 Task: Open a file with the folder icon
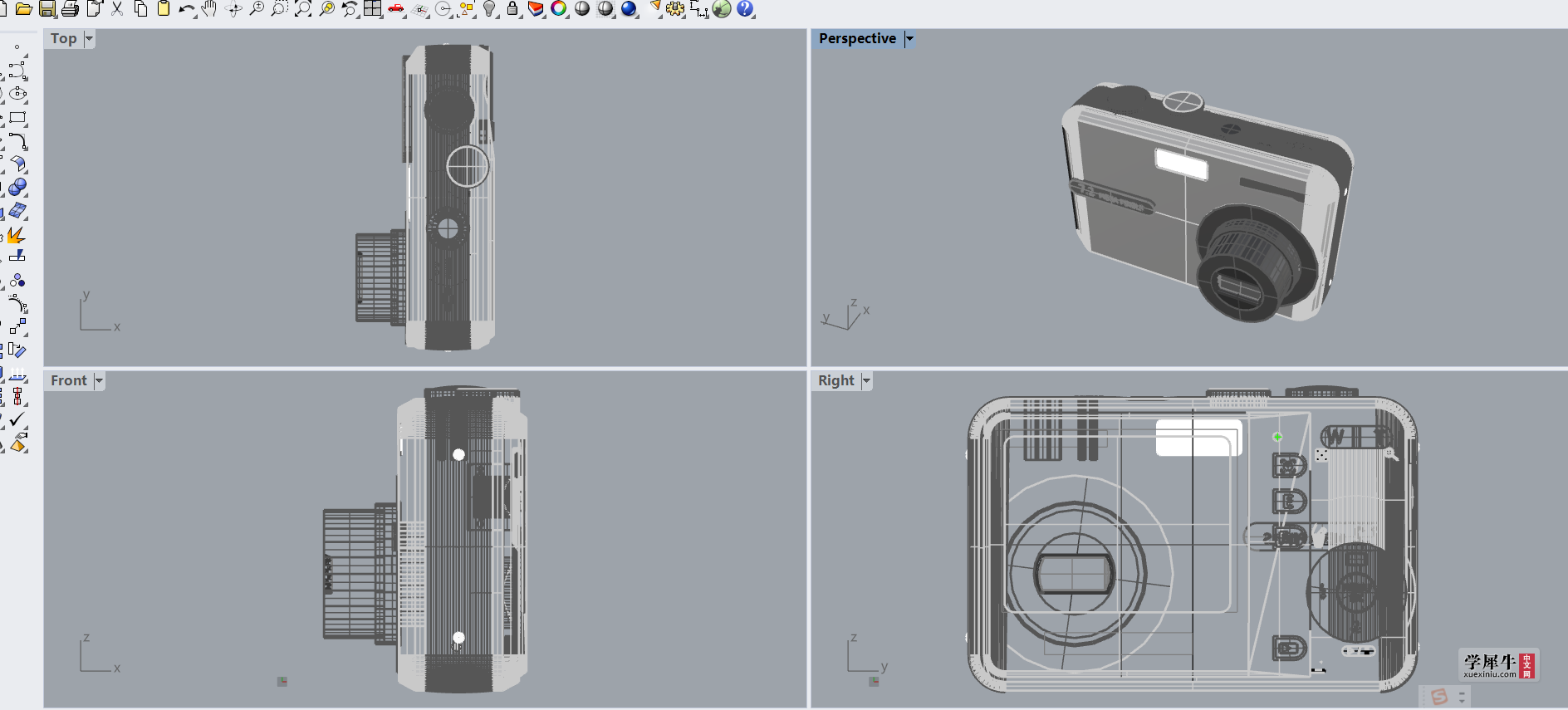pos(23,9)
